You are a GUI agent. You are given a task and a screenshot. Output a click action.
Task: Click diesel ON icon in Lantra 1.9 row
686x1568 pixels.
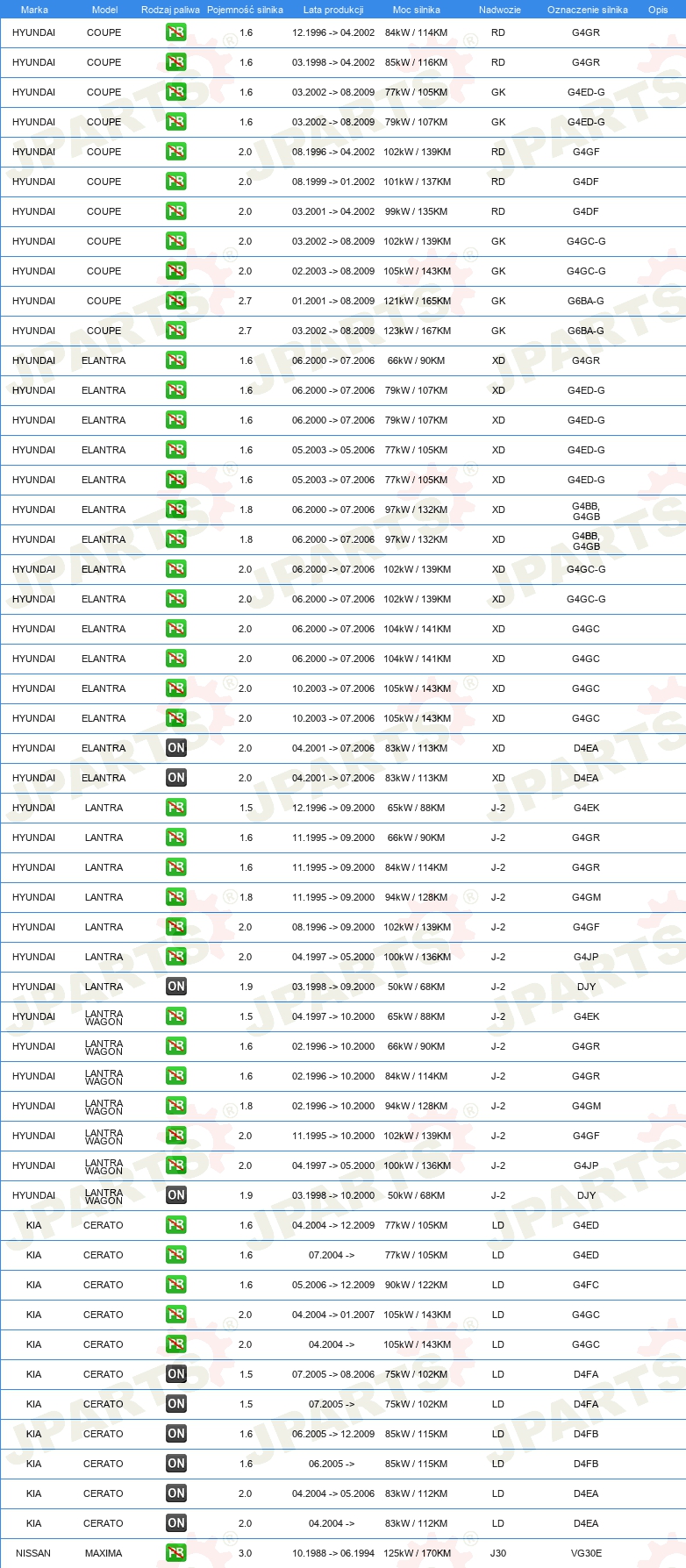(176, 987)
